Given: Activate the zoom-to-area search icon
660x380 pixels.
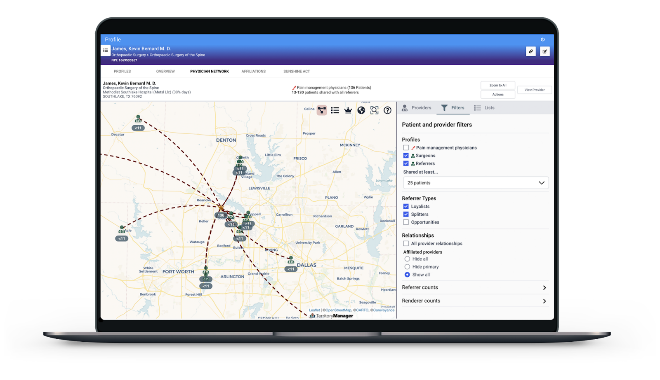Looking at the screenshot, I should pos(374,110).
